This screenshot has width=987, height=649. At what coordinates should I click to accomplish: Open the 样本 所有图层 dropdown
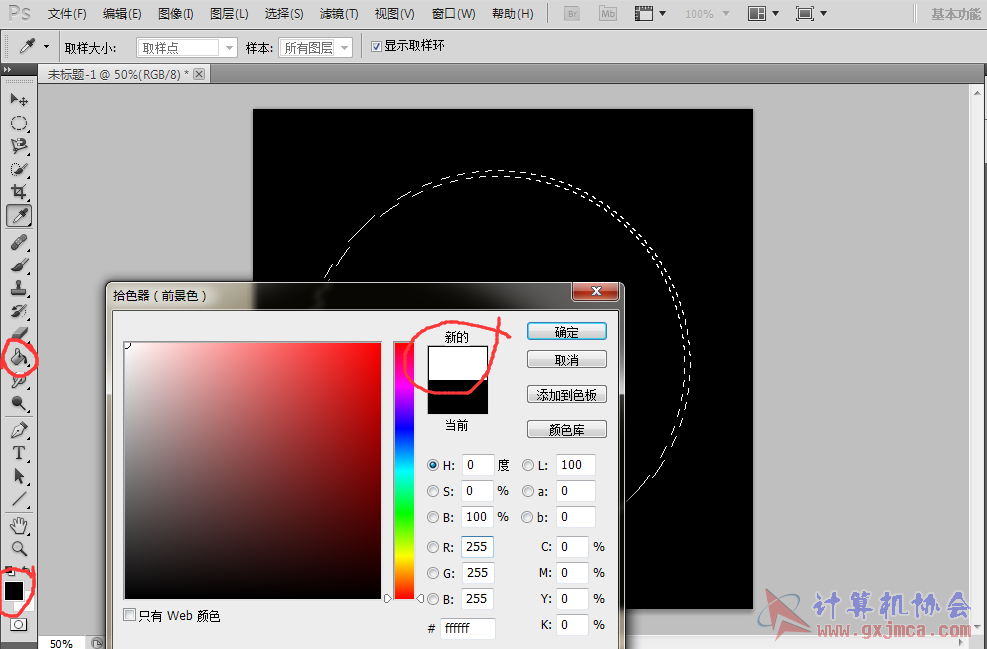315,47
